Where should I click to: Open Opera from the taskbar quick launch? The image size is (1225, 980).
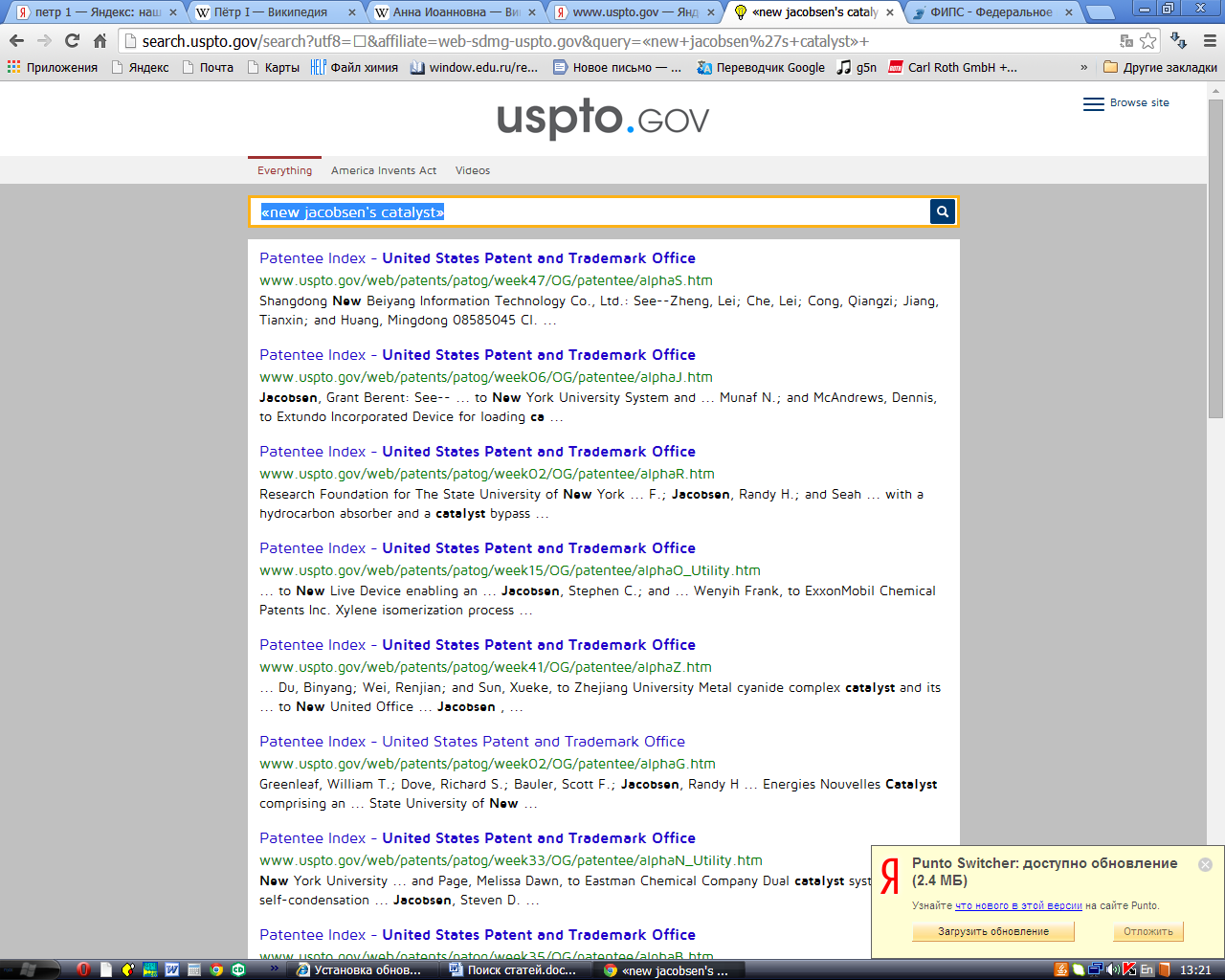[x=83, y=969]
